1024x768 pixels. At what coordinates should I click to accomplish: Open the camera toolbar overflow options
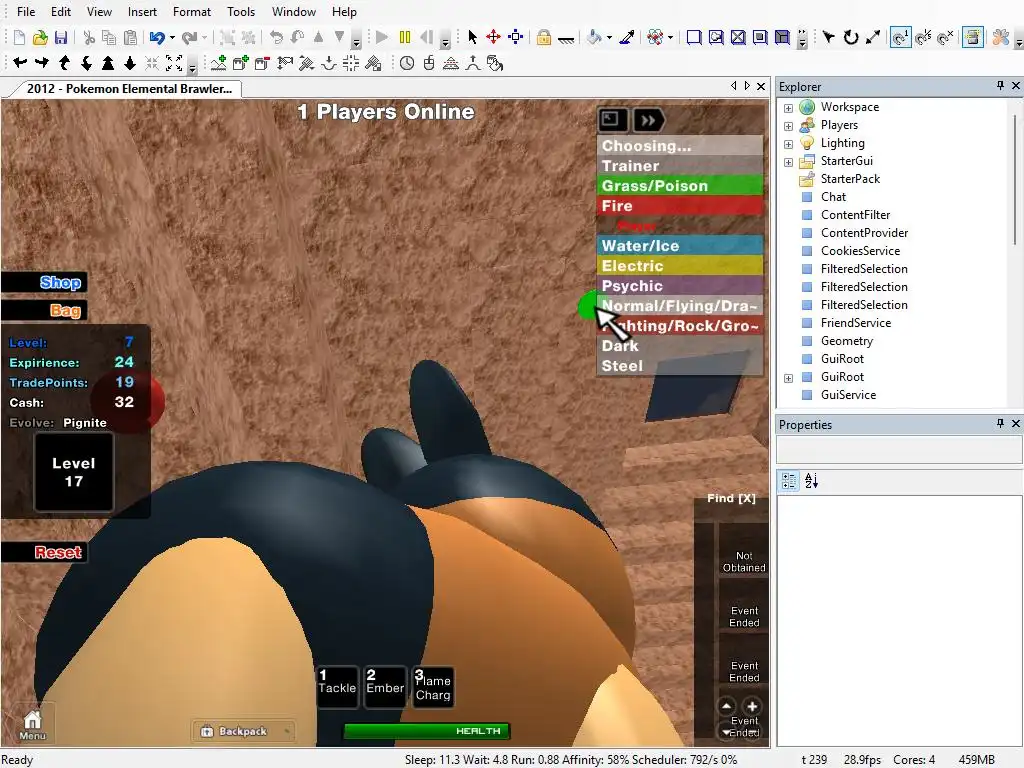(192, 65)
